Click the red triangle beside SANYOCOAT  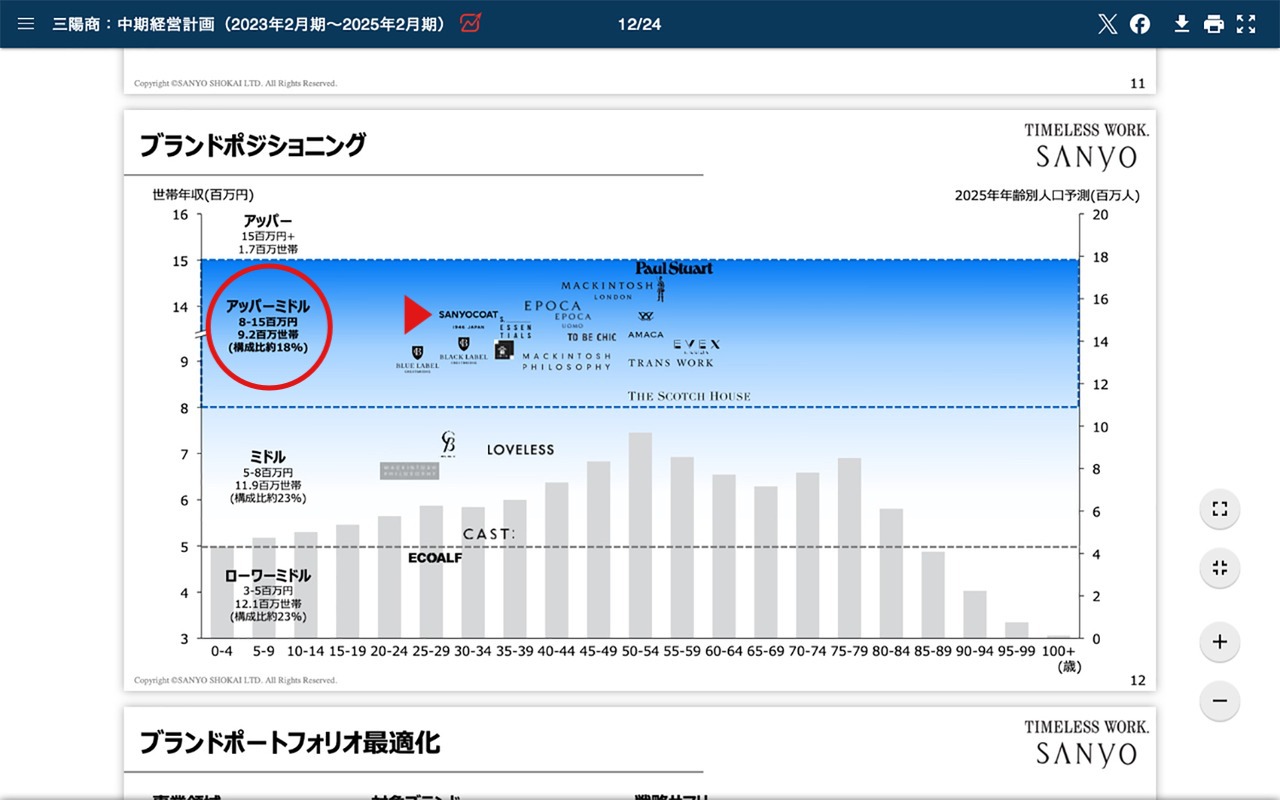coord(417,314)
